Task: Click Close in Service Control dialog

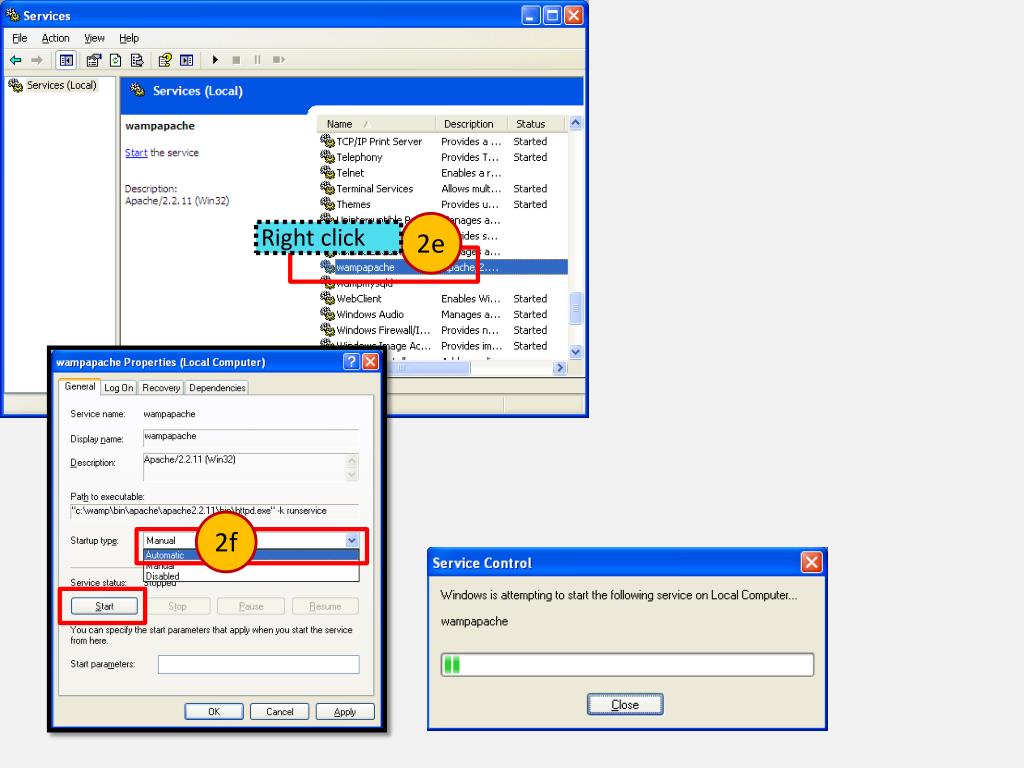Action: [x=625, y=705]
